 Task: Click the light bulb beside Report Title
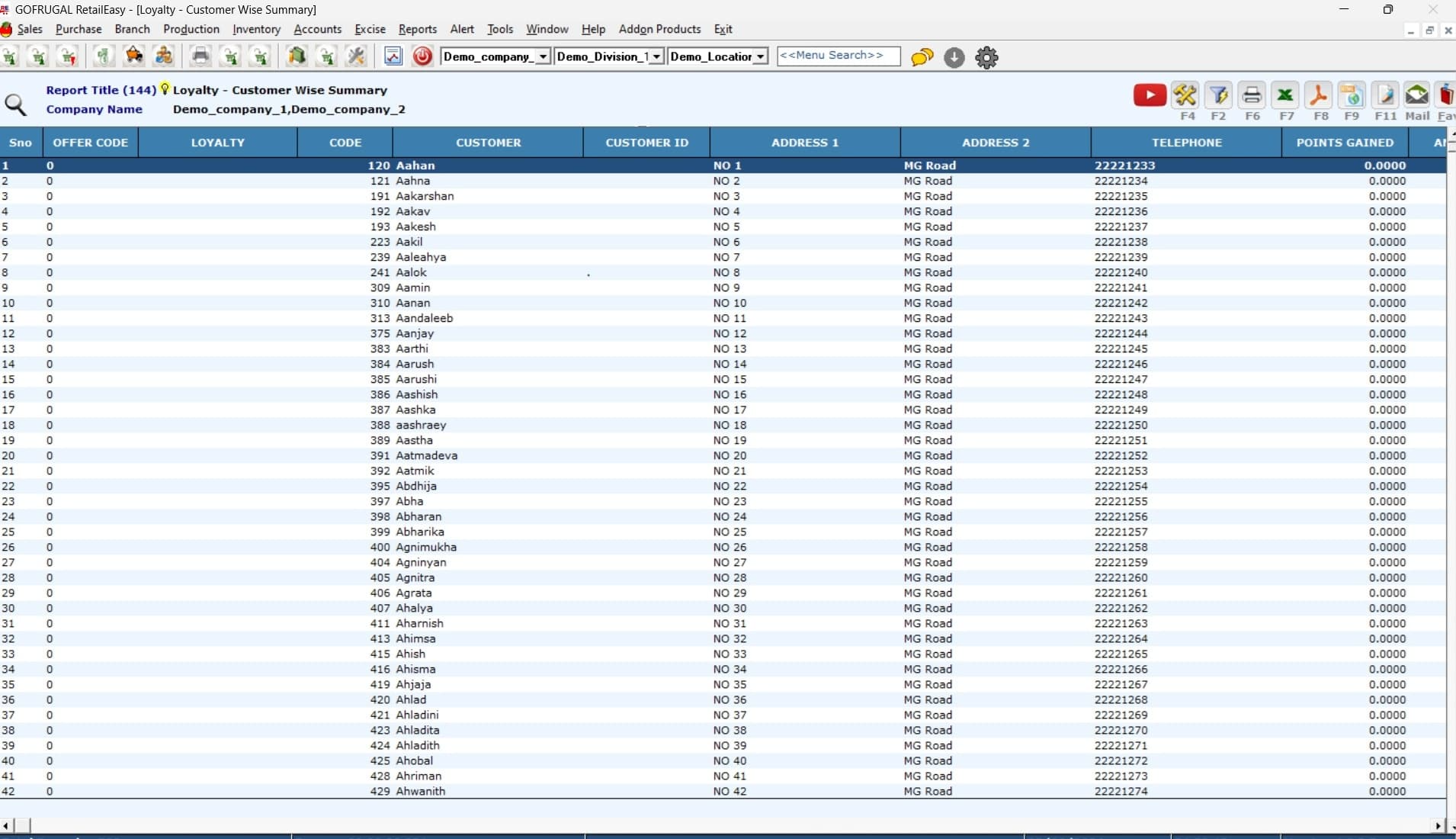tap(165, 89)
